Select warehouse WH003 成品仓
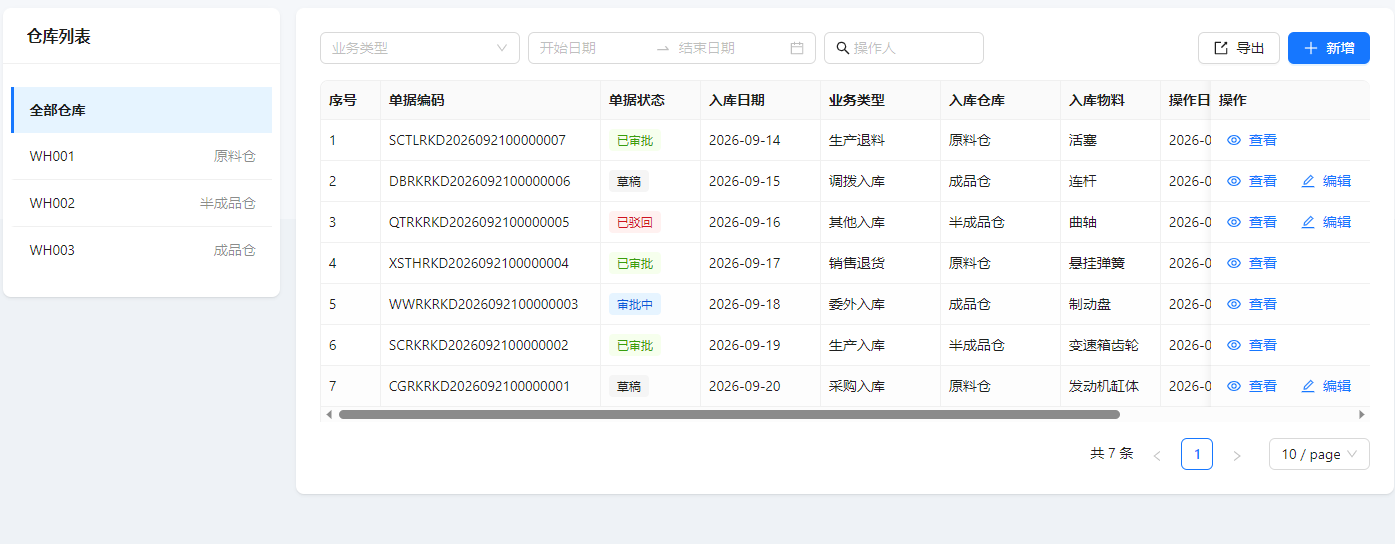The height and width of the screenshot is (544, 1395). (x=143, y=250)
